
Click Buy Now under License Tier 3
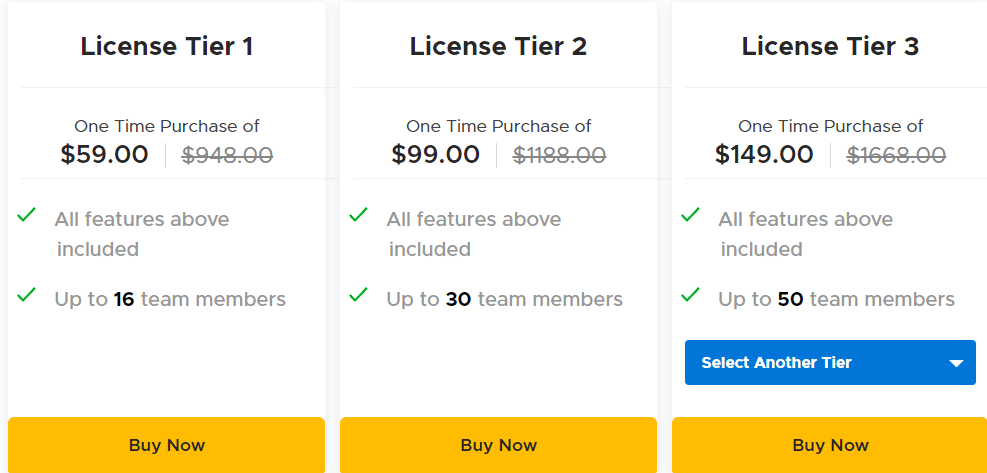point(829,445)
